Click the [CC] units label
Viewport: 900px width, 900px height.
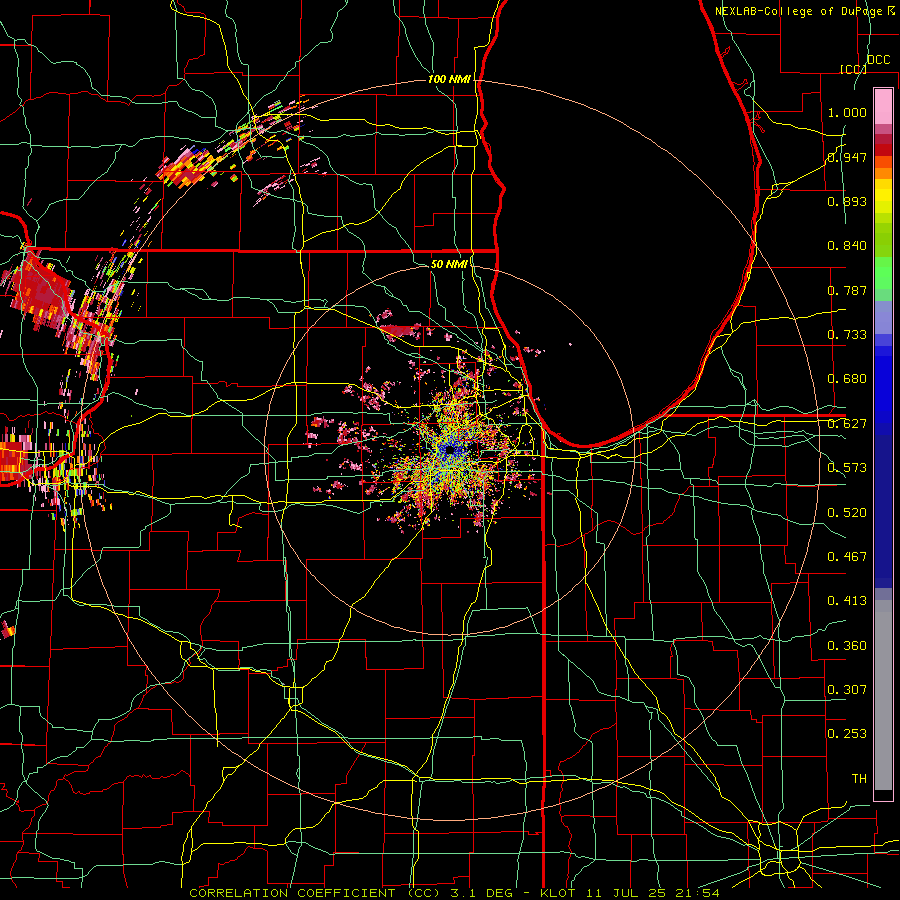click(853, 69)
